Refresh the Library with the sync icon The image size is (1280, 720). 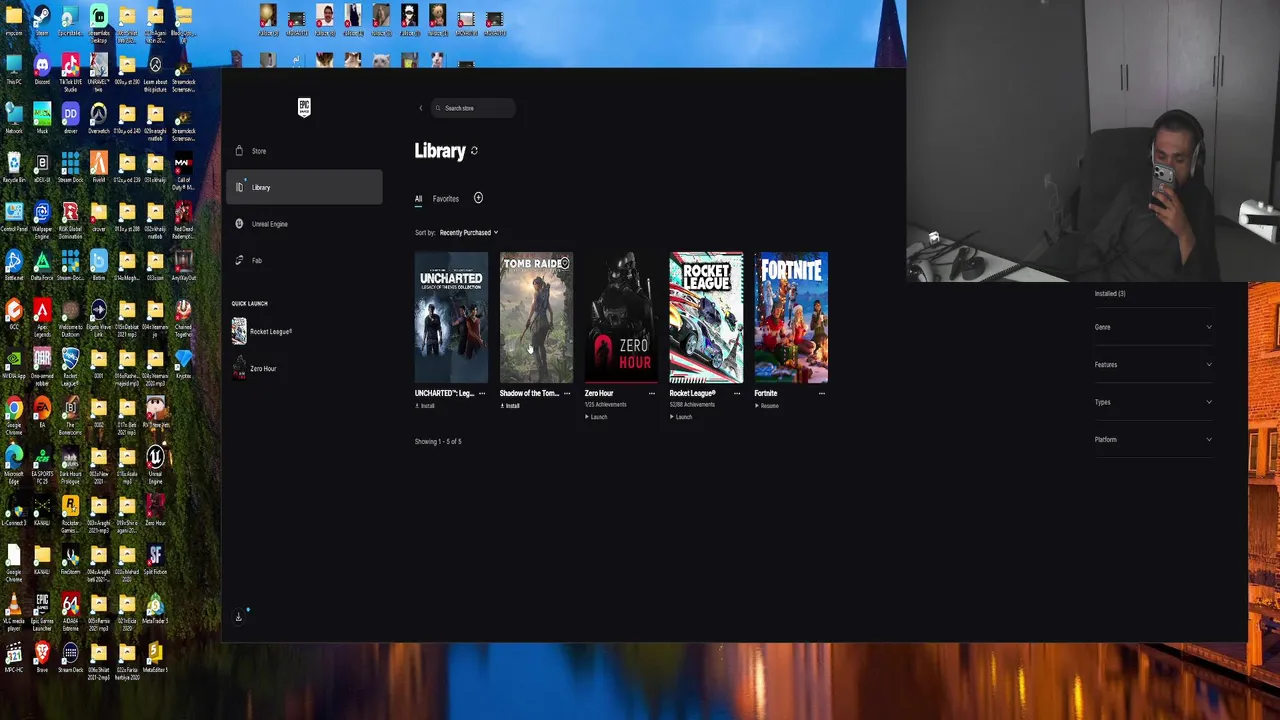474,151
